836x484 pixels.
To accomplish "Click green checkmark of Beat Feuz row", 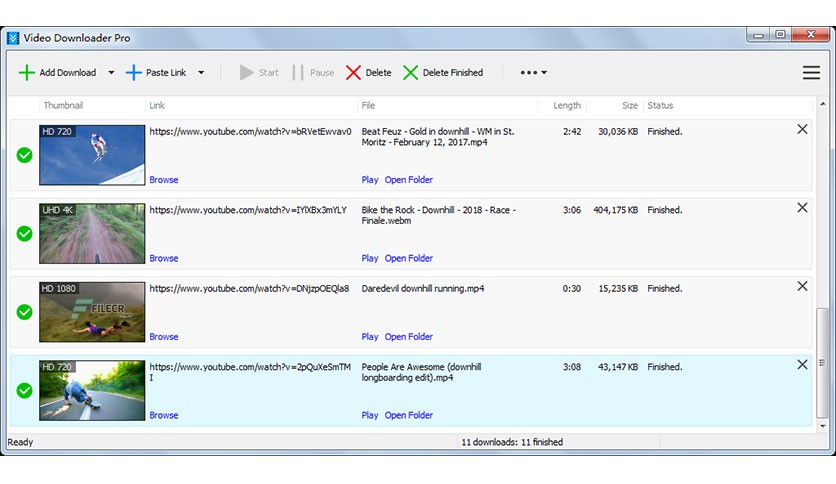I will click(x=25, y=155).
